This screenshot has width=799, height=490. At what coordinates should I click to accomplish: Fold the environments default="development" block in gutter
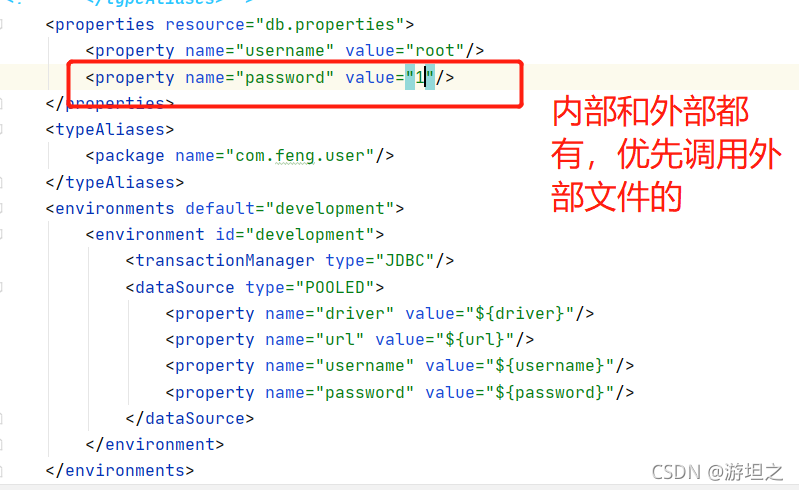point(2,208)
